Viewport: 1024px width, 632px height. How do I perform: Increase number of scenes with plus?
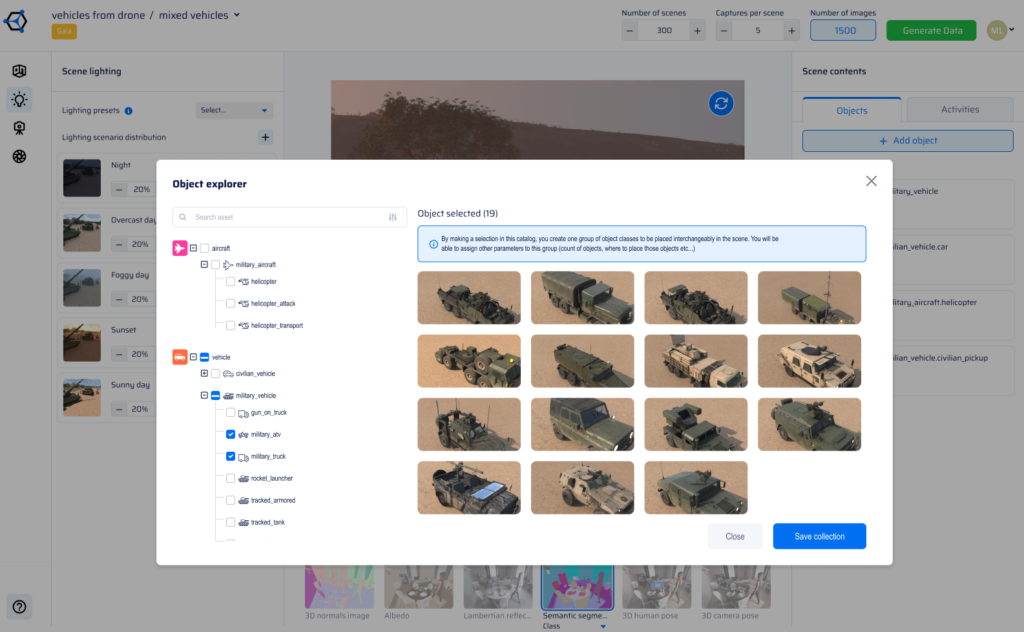click(697, 31)
